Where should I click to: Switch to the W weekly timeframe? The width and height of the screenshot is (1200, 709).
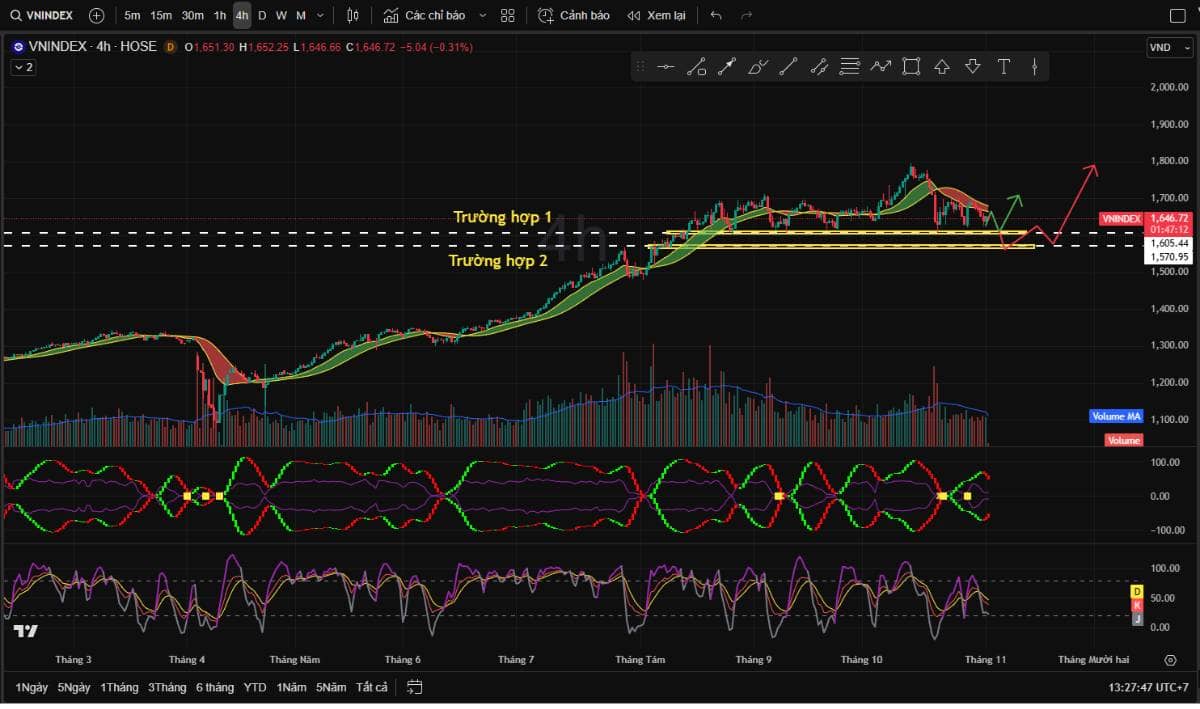coord(281,15)
